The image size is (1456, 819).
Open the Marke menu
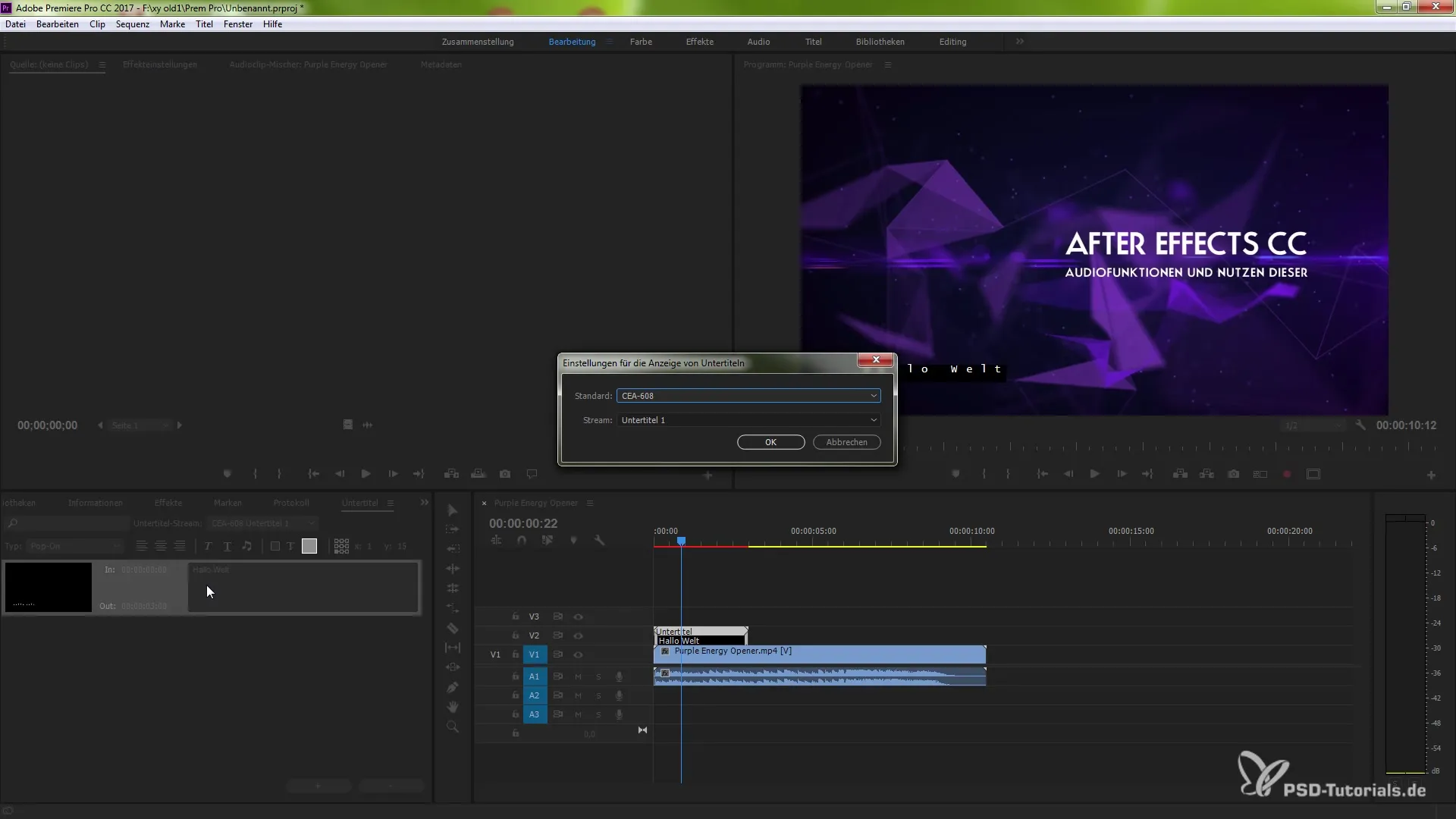click(x=173, y=24)
